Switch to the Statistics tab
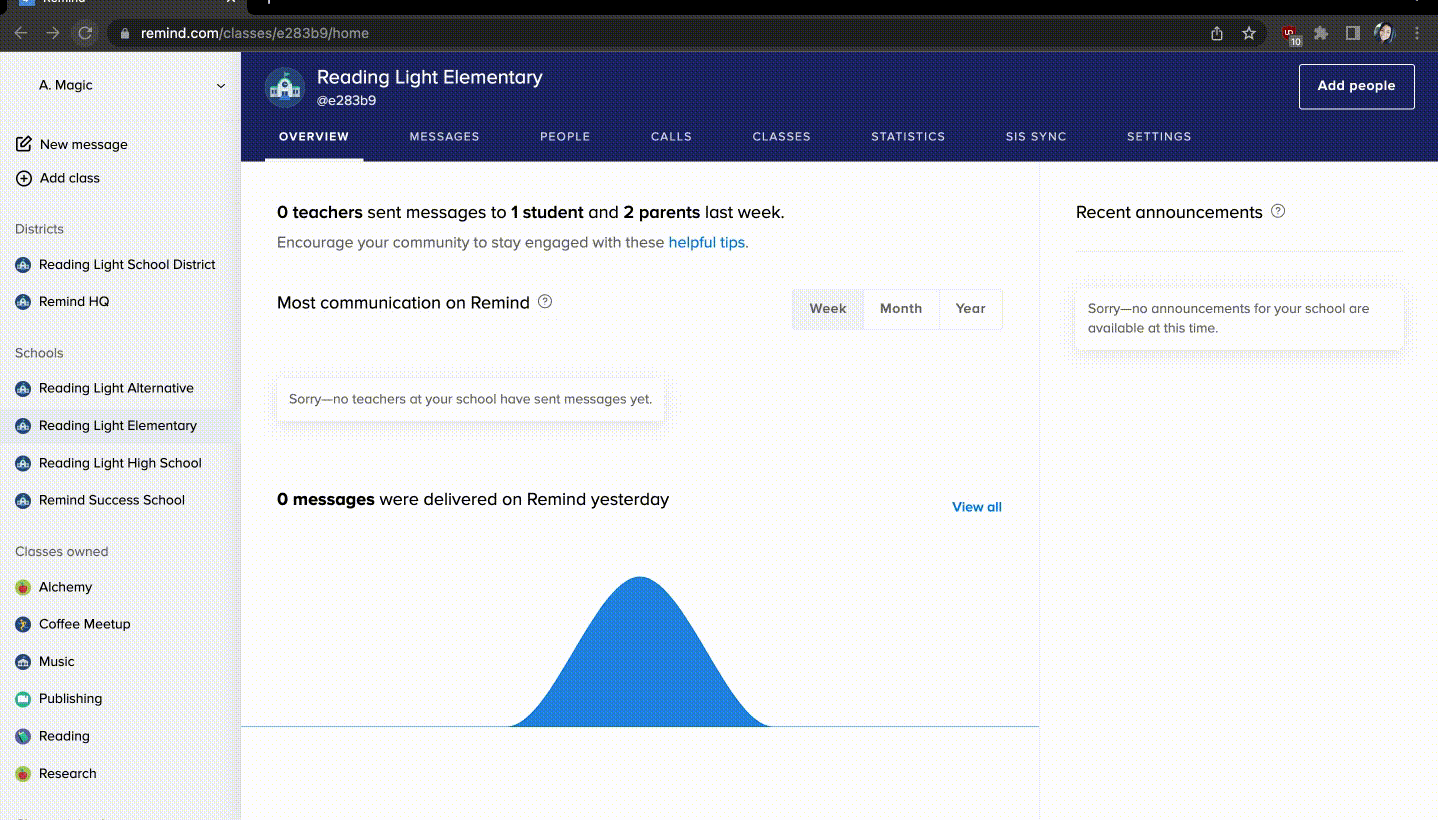Image resolution: width=1438 pixels, height=820 pixels. [908, 137]
